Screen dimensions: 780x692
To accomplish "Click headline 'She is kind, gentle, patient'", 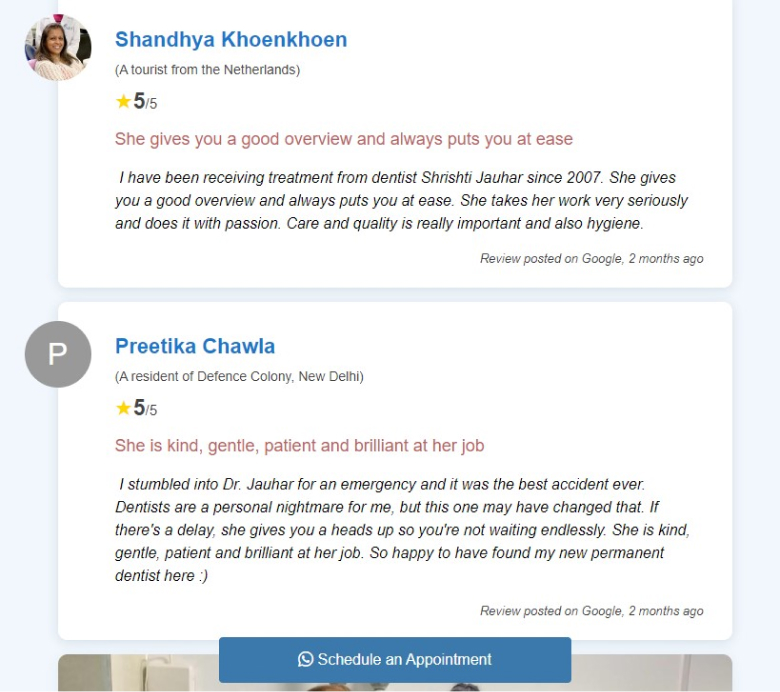I will coord(299,446).
